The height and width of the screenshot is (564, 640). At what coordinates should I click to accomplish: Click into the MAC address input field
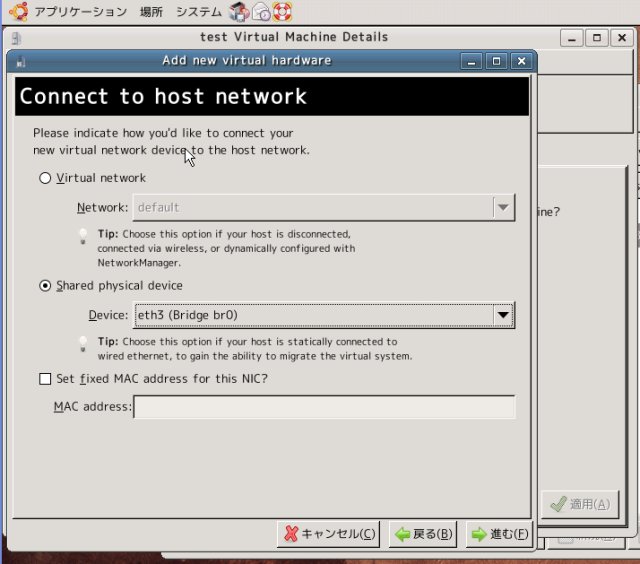pyautogui.click(x=324, y=407)
